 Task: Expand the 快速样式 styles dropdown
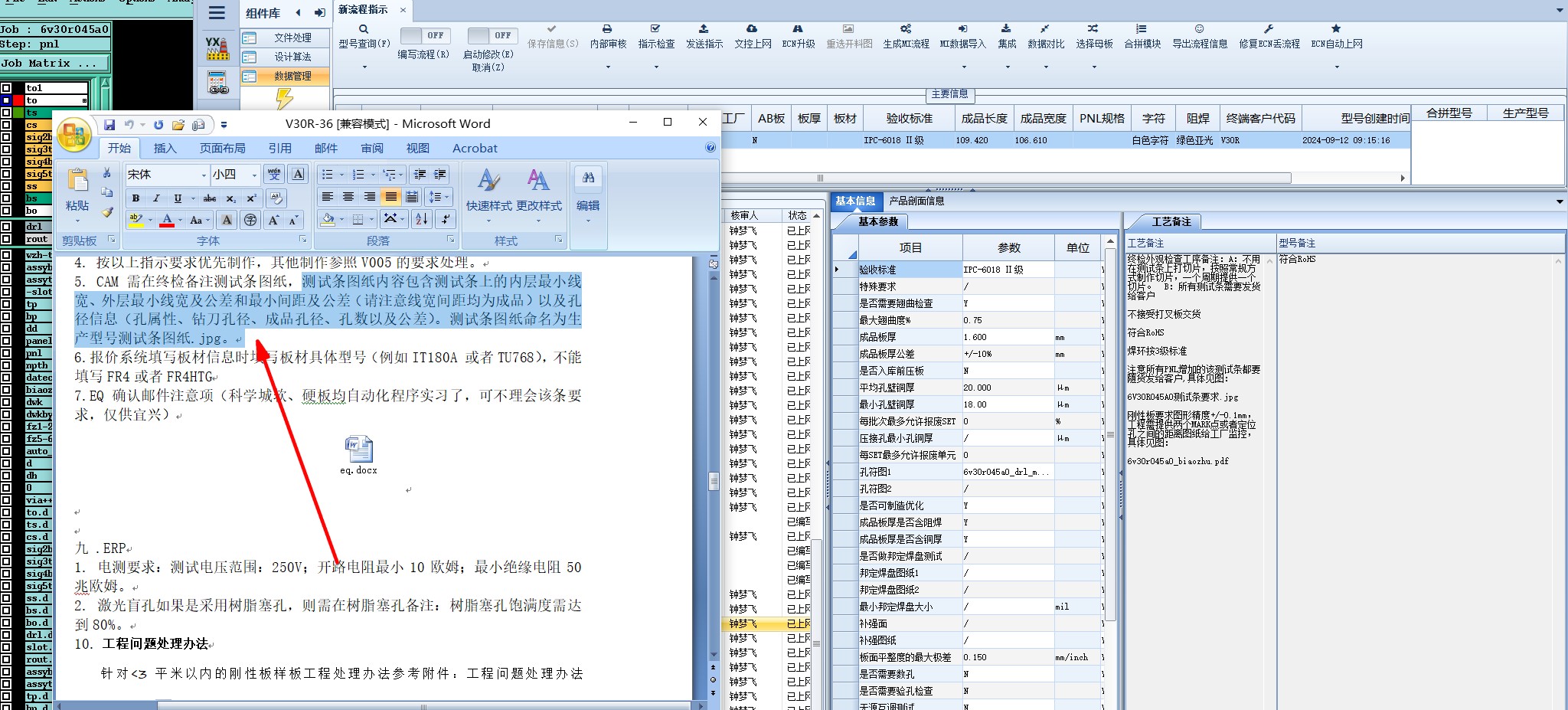tap(488, 221)
